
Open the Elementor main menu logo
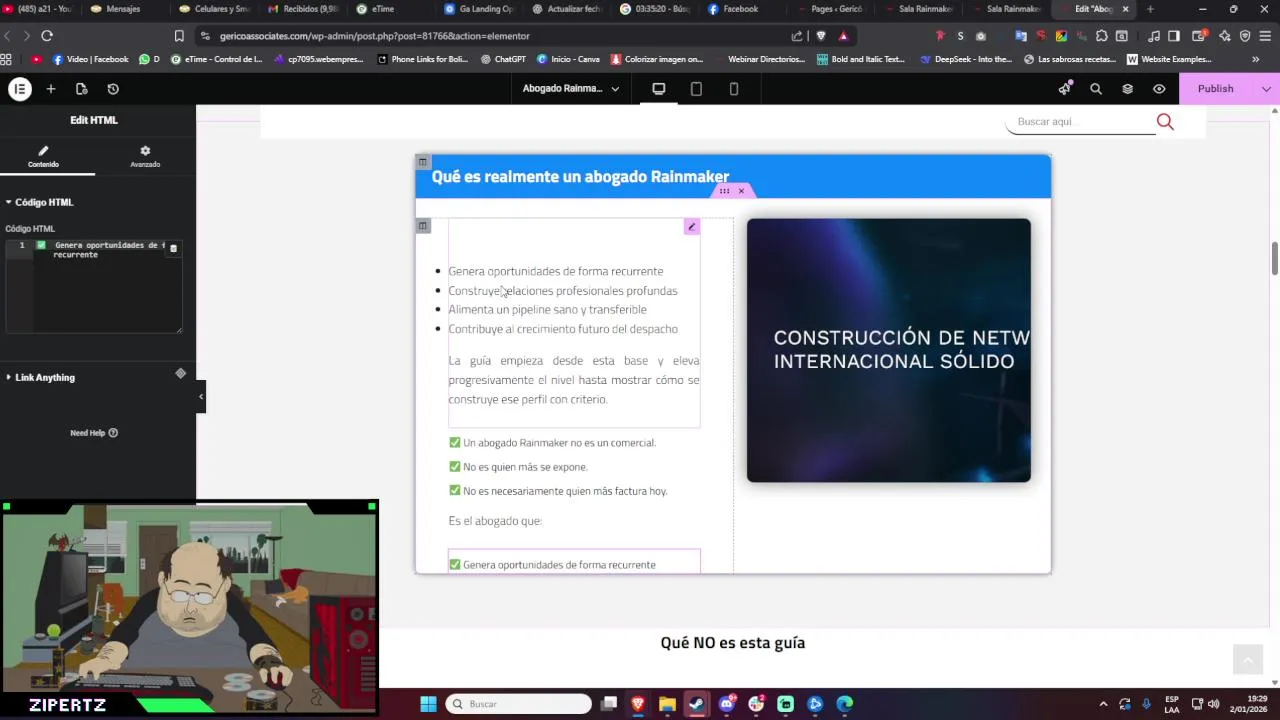(19, 89)
